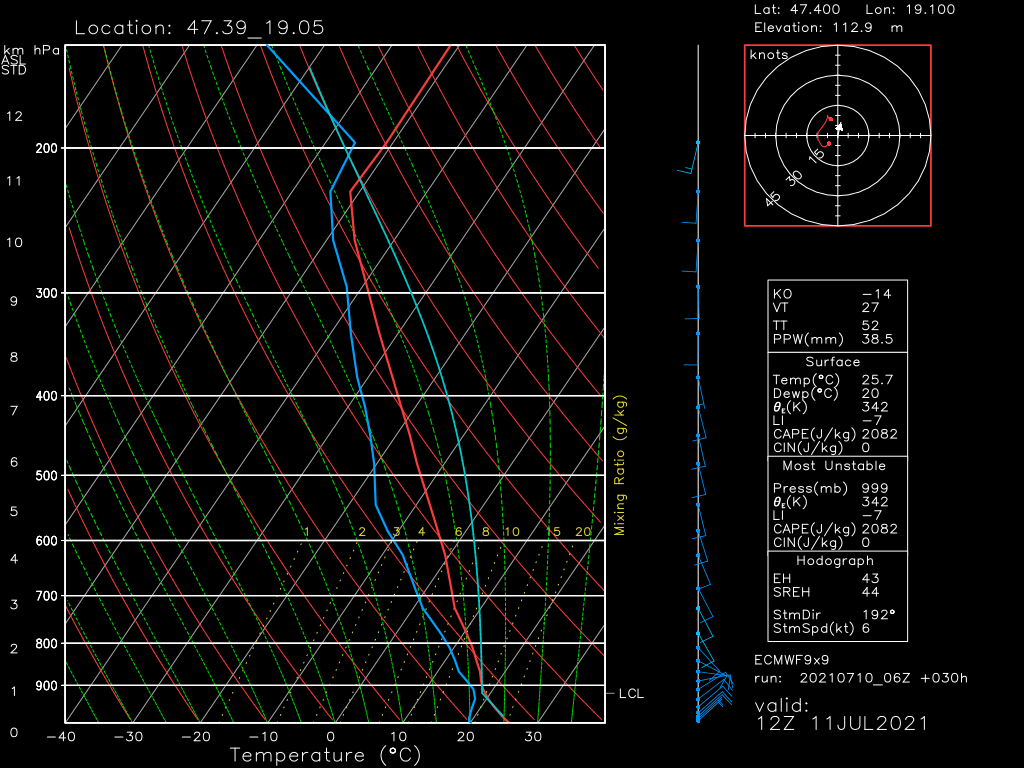This screenshot has width=1024, height=768.
Task: Click the Location title text
Action: click(x=199, y=27)
